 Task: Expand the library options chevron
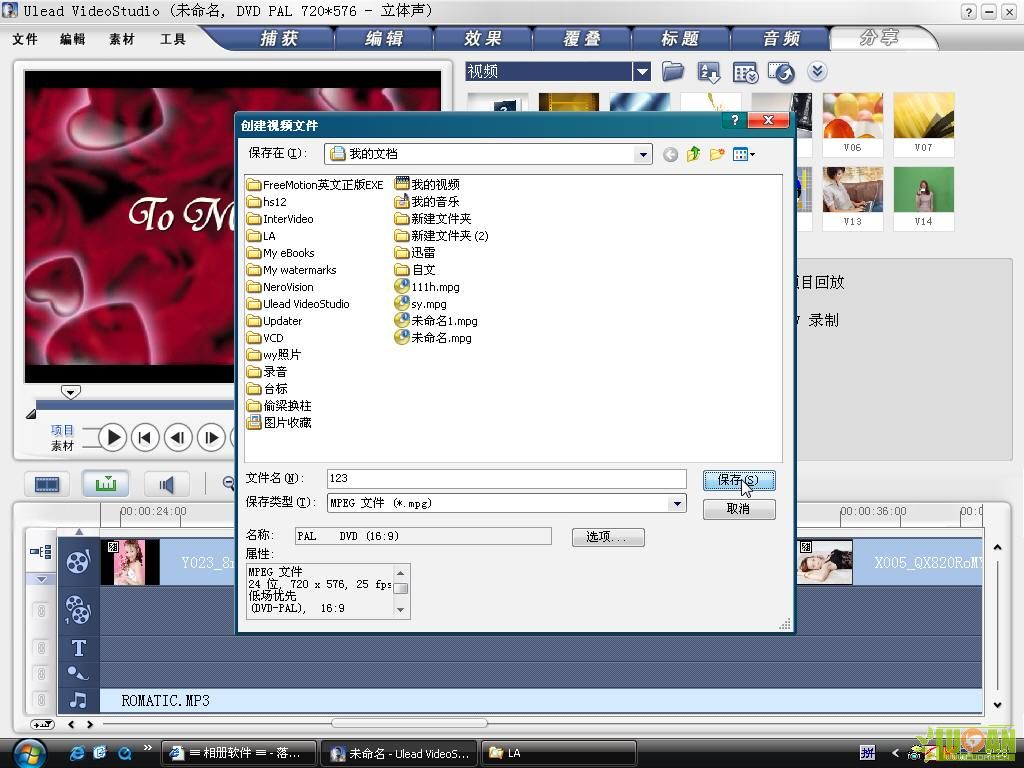(x=817, y=71)
